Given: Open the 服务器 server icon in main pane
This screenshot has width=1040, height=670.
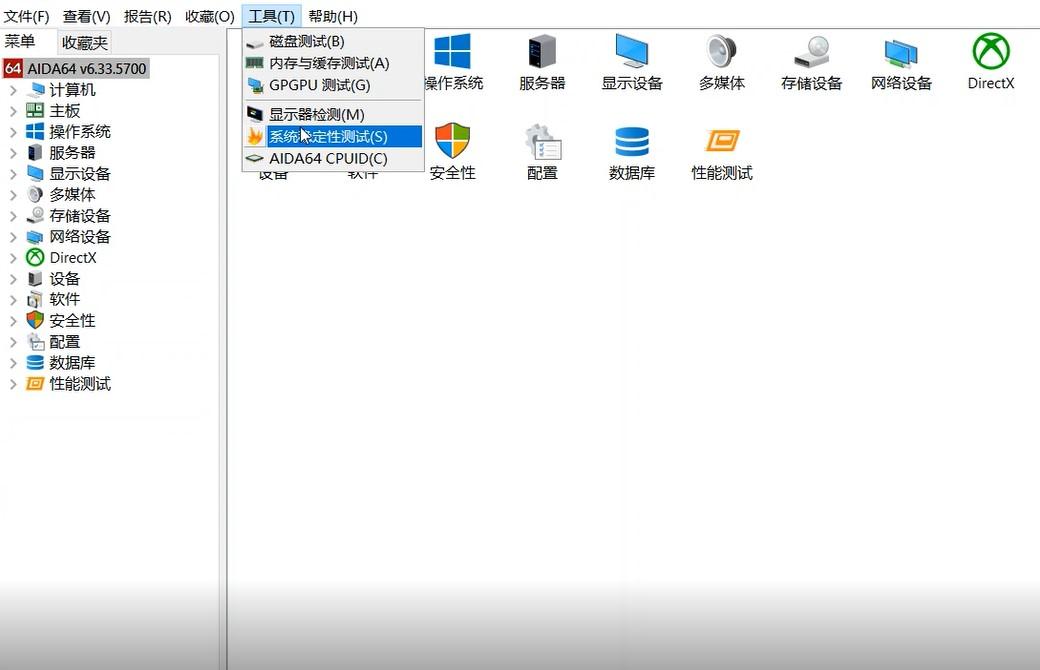Looking at the screenshot, I should pyautogui.click(x=543, y=51).
